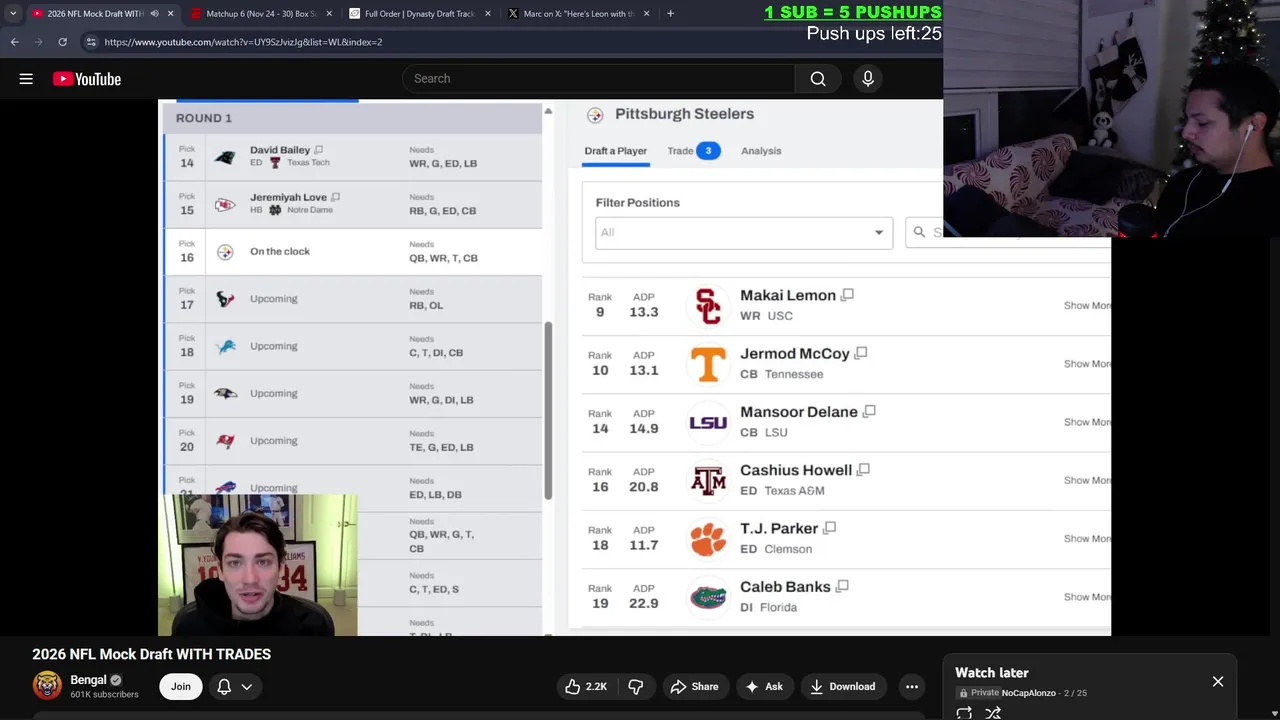Click the LSU team logo
The image size is (1280, 720).
(x=708, y=423)
